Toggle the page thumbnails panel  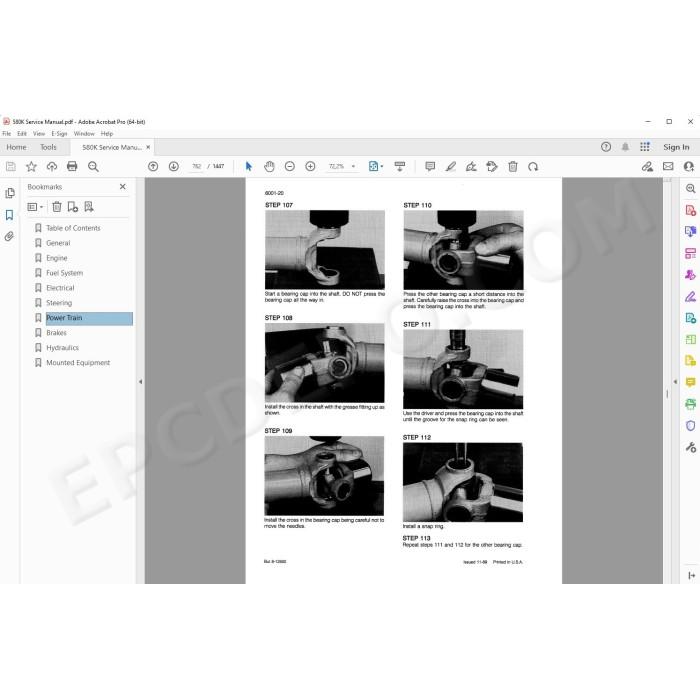tap(9, 193)
